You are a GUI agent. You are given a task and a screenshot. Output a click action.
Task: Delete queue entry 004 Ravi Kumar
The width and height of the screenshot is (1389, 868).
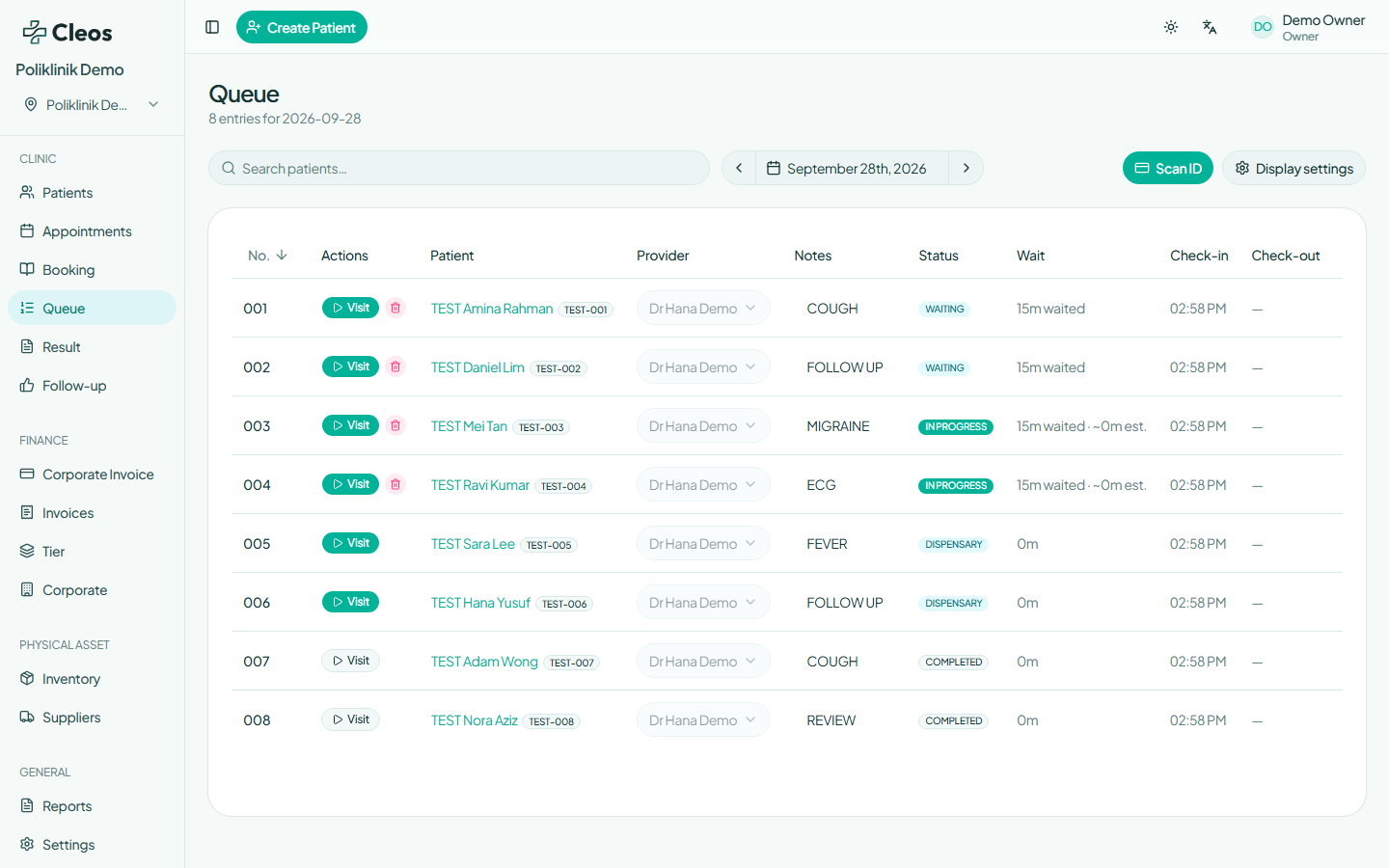[395, 484]
